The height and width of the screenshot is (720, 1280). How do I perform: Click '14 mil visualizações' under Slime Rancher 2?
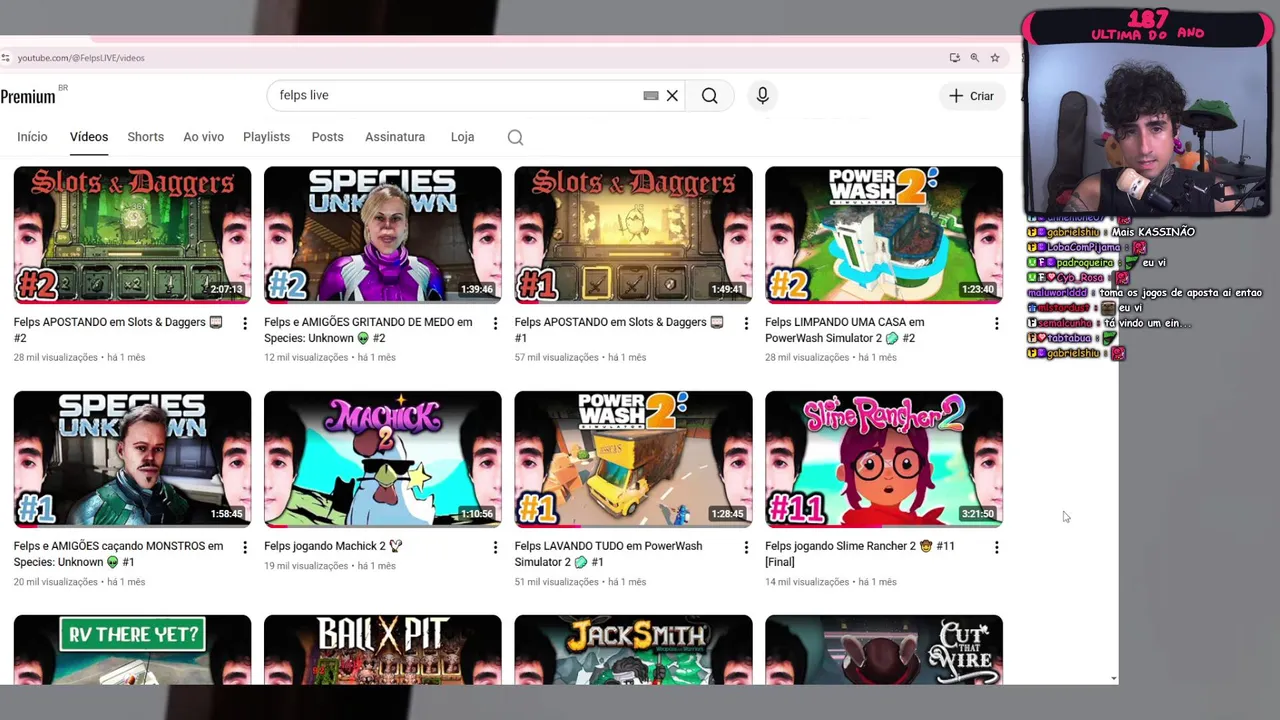807,582
